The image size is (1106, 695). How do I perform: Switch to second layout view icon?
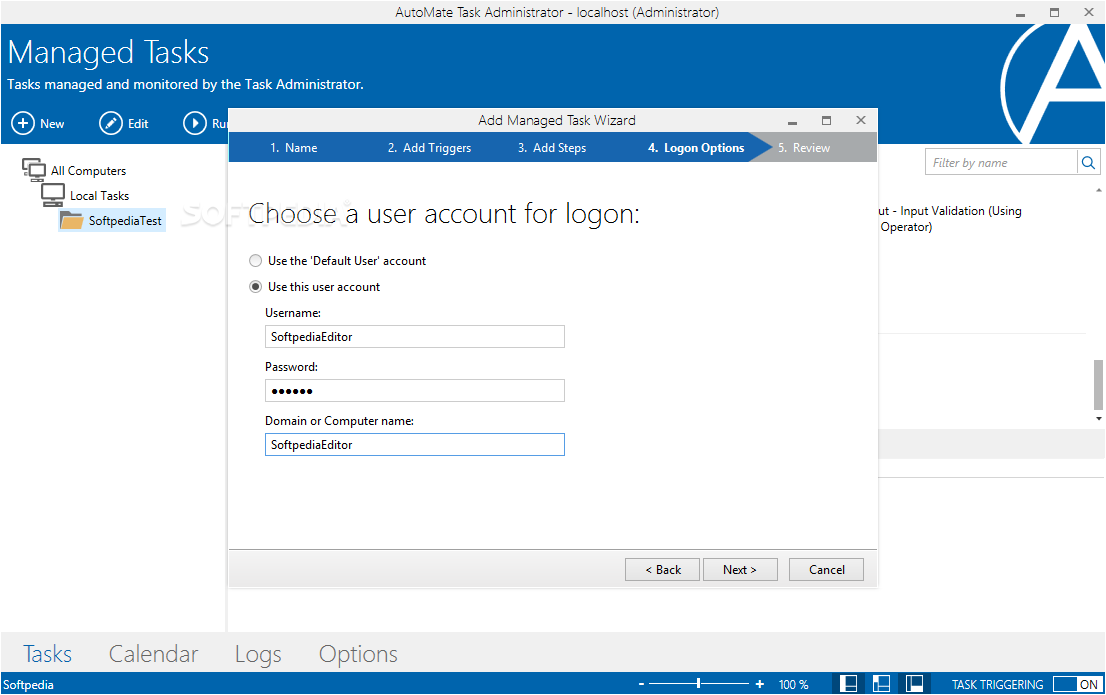(x=881, y=684)
